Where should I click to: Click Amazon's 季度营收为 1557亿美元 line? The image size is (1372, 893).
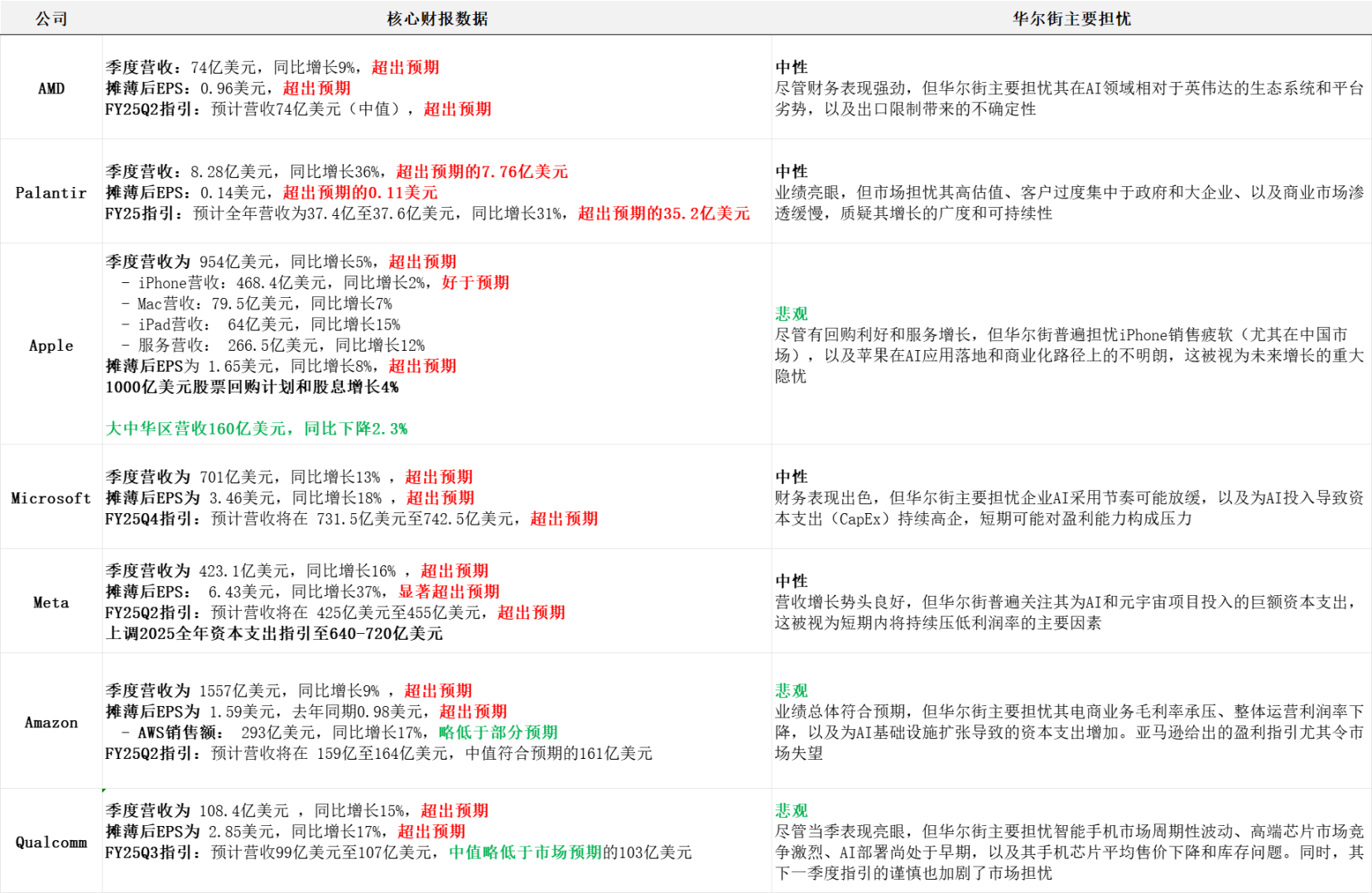(289, 690)
